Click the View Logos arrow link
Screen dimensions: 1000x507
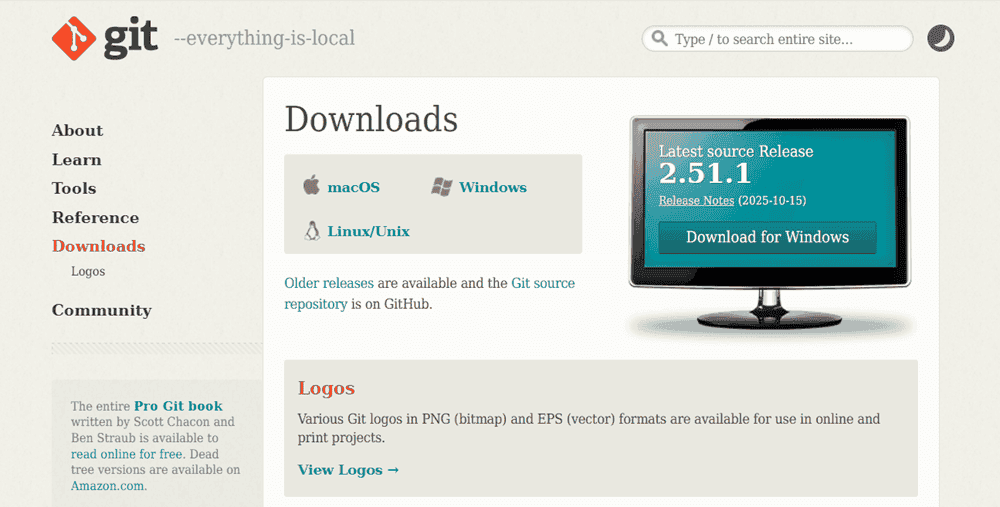[x=348, y=469]
